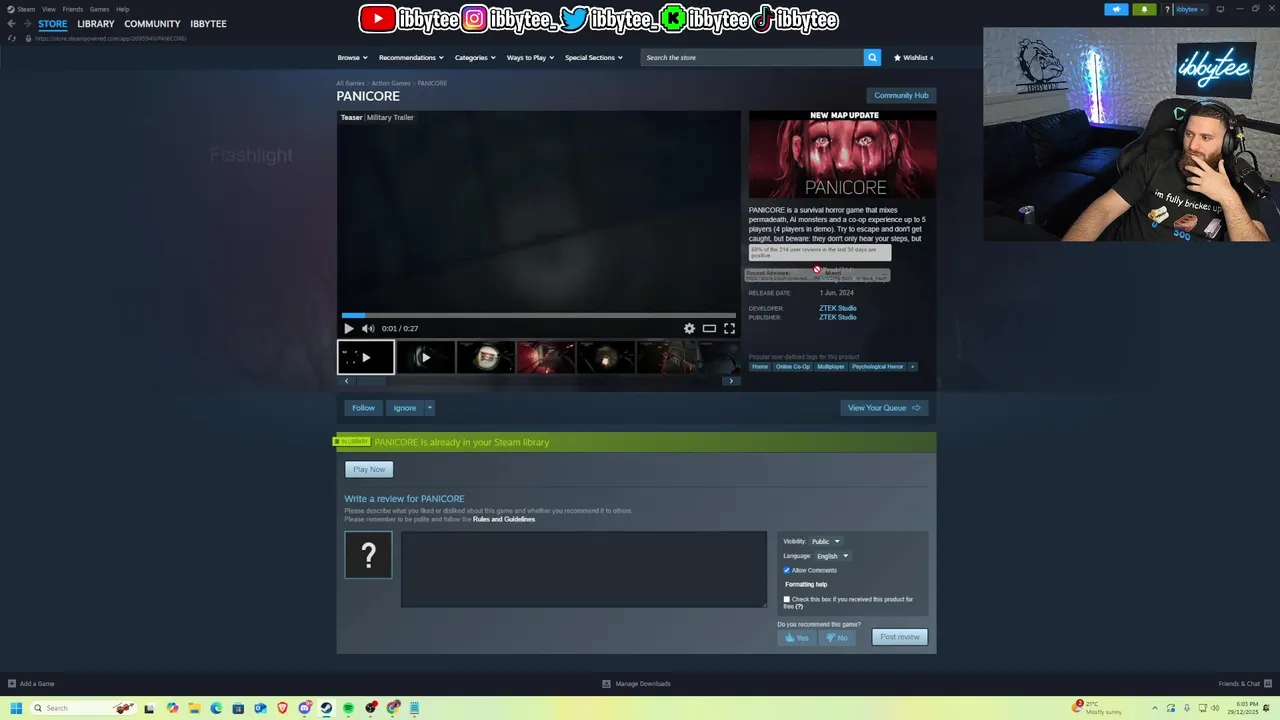
Task: Toggle theater mode on video player
Action: (709, 328)
